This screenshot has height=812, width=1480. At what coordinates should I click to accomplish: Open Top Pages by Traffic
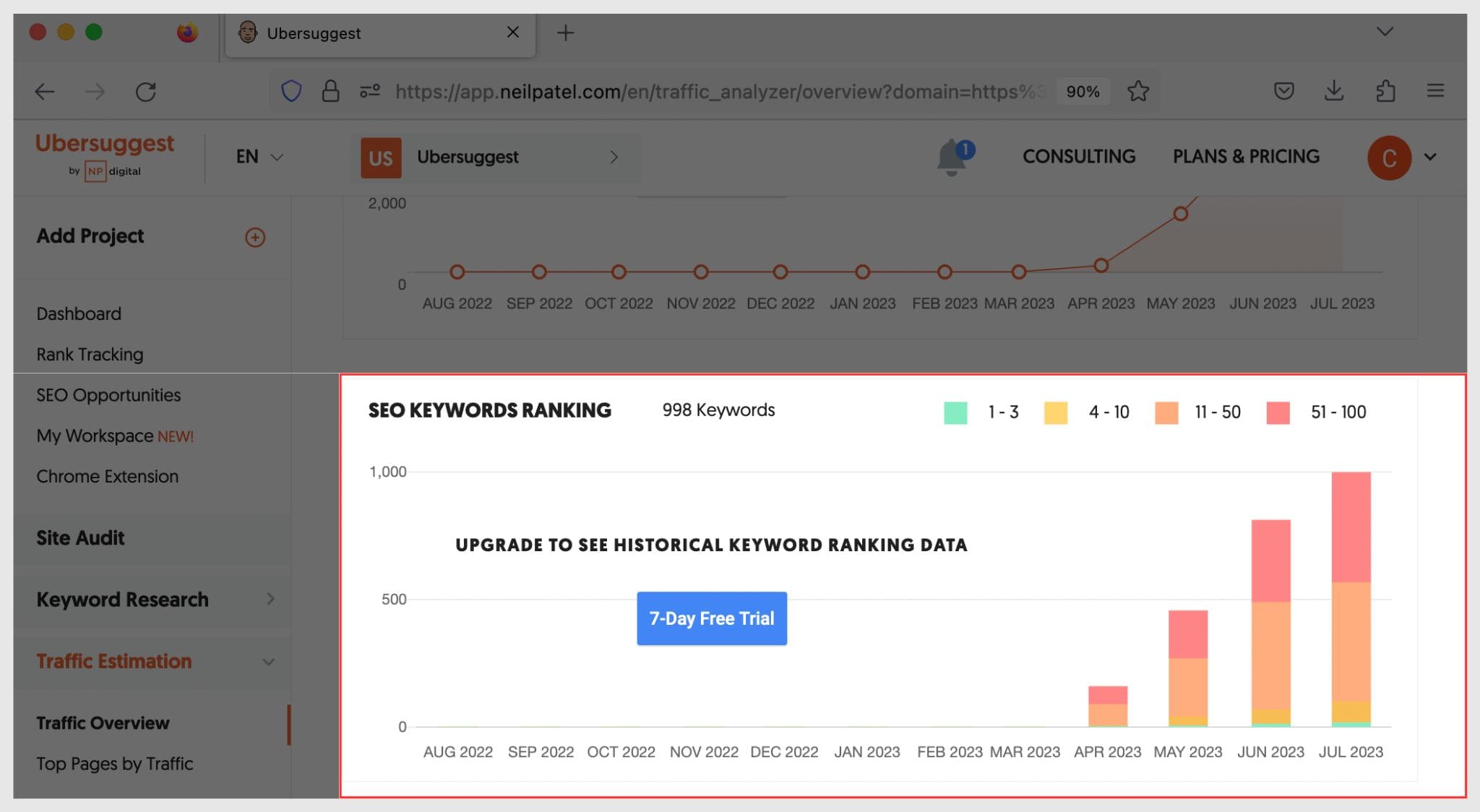click(114, 764)
